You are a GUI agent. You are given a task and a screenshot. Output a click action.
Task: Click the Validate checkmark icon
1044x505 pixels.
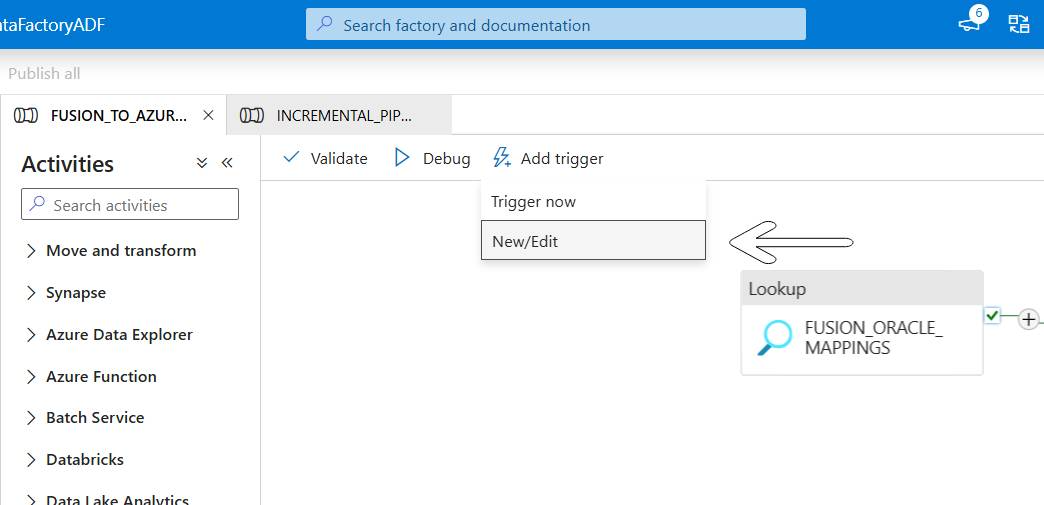tap(291, 158)
